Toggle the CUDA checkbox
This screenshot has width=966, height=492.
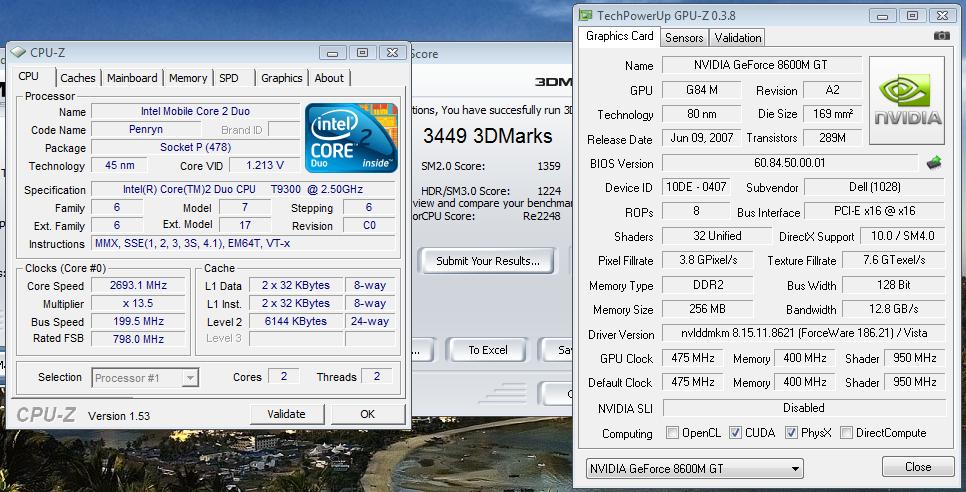point(735,433)
